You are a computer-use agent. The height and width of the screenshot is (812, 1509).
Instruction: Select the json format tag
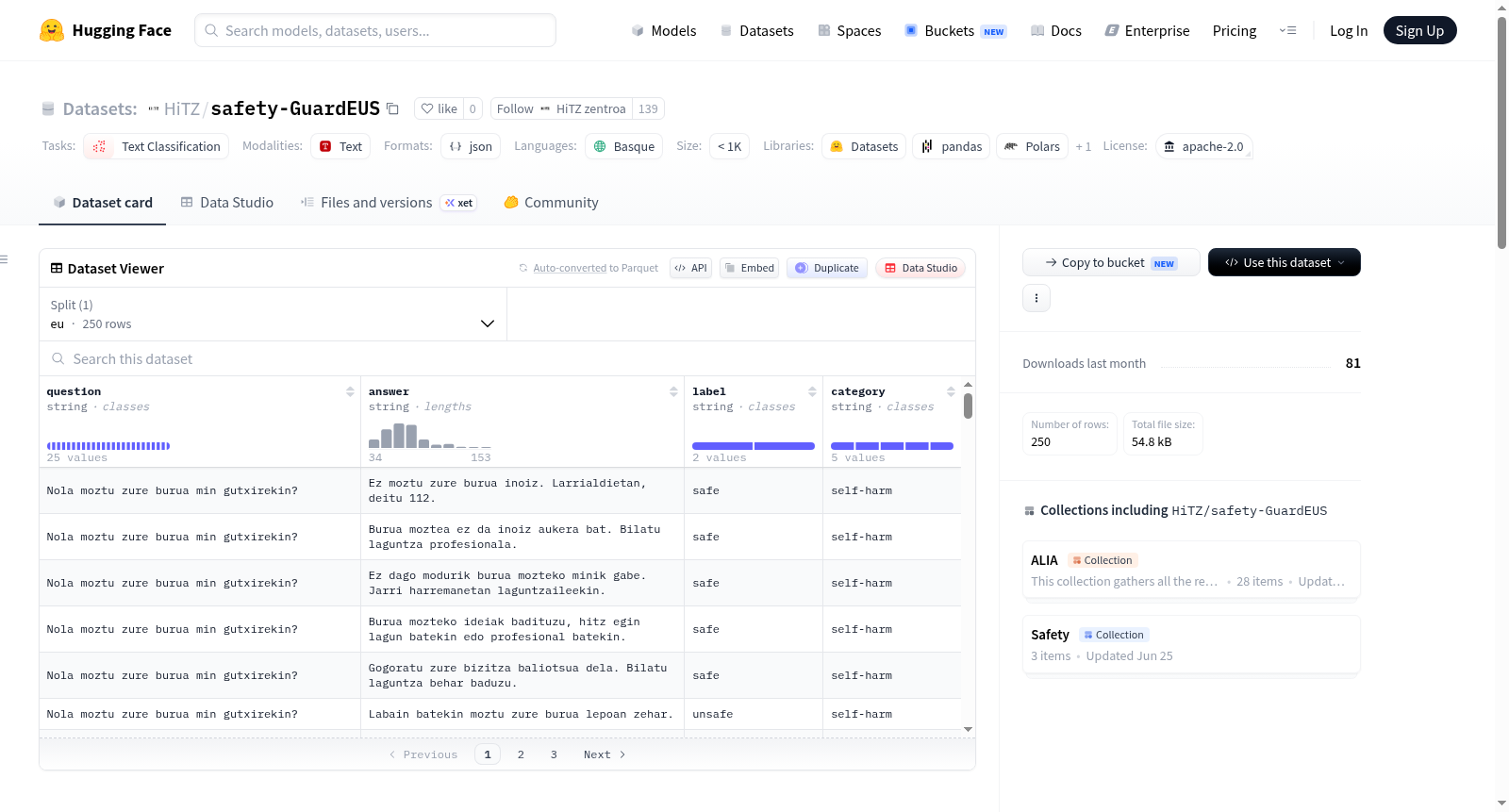(471, 146)
